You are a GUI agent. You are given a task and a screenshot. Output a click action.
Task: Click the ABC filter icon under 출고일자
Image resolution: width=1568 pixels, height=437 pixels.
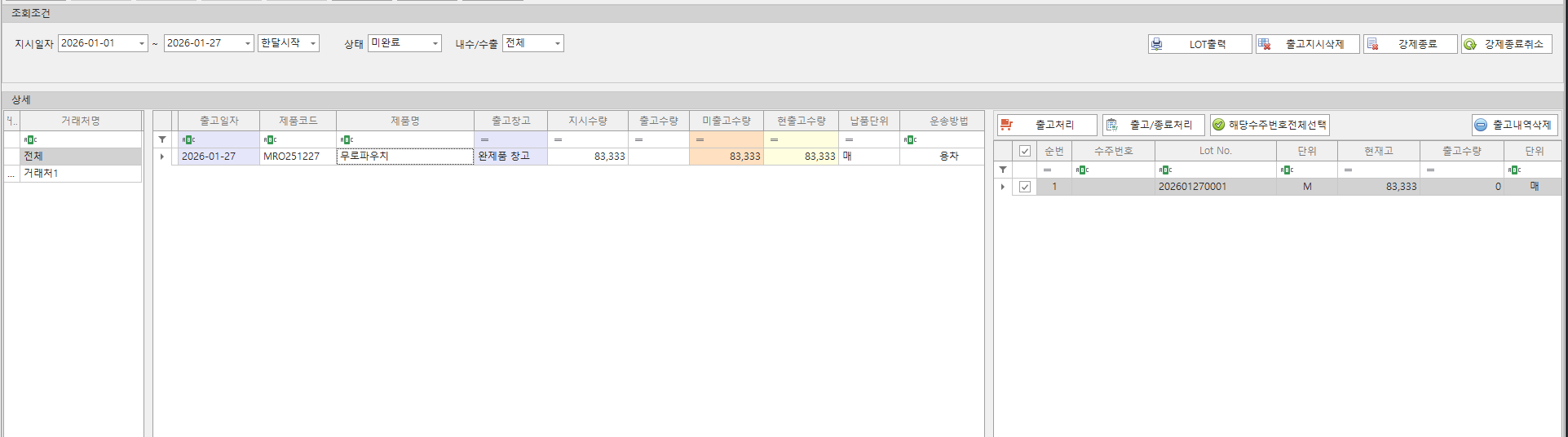[188, 140]
